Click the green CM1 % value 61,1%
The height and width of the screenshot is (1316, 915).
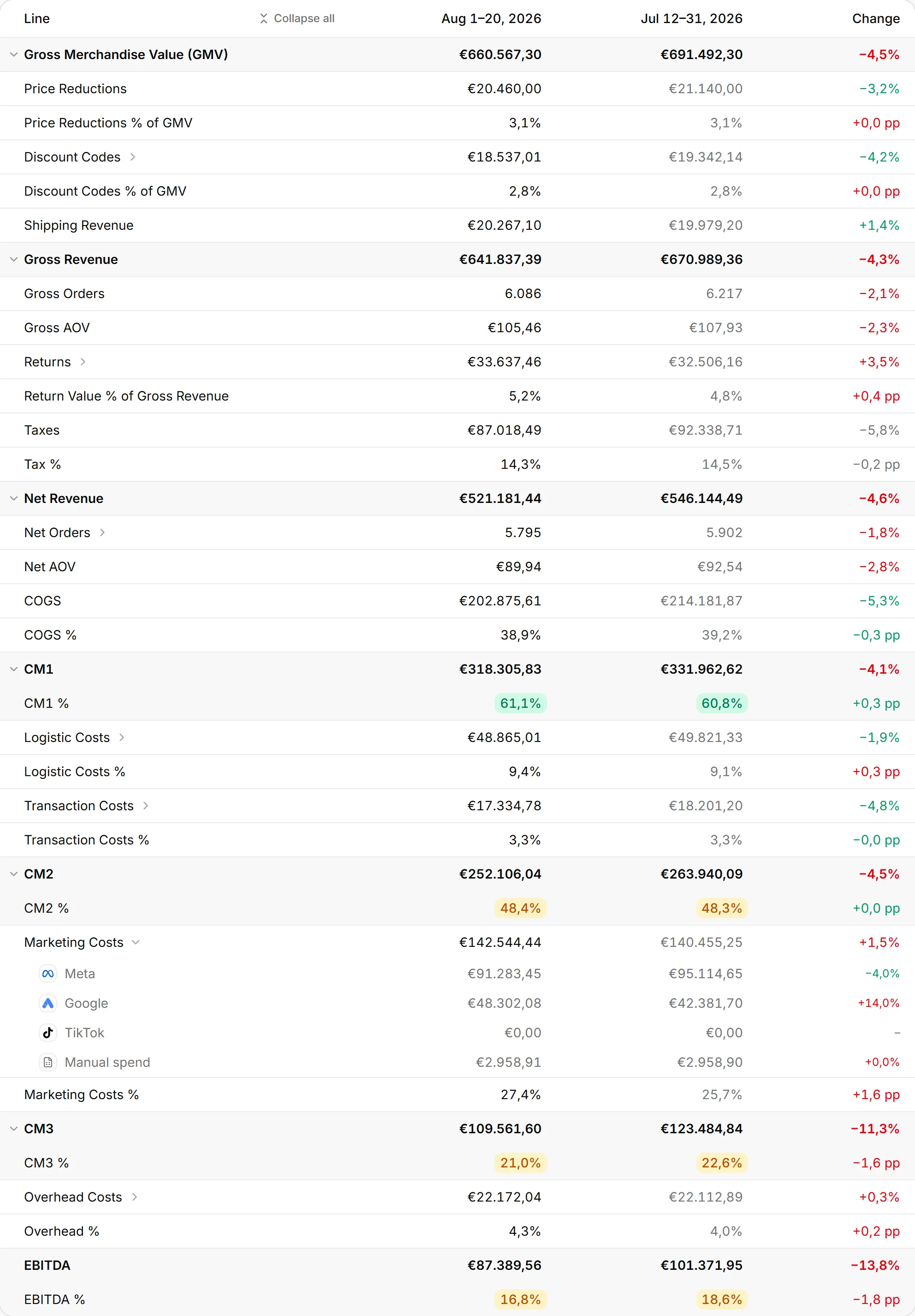coord(520,703)
